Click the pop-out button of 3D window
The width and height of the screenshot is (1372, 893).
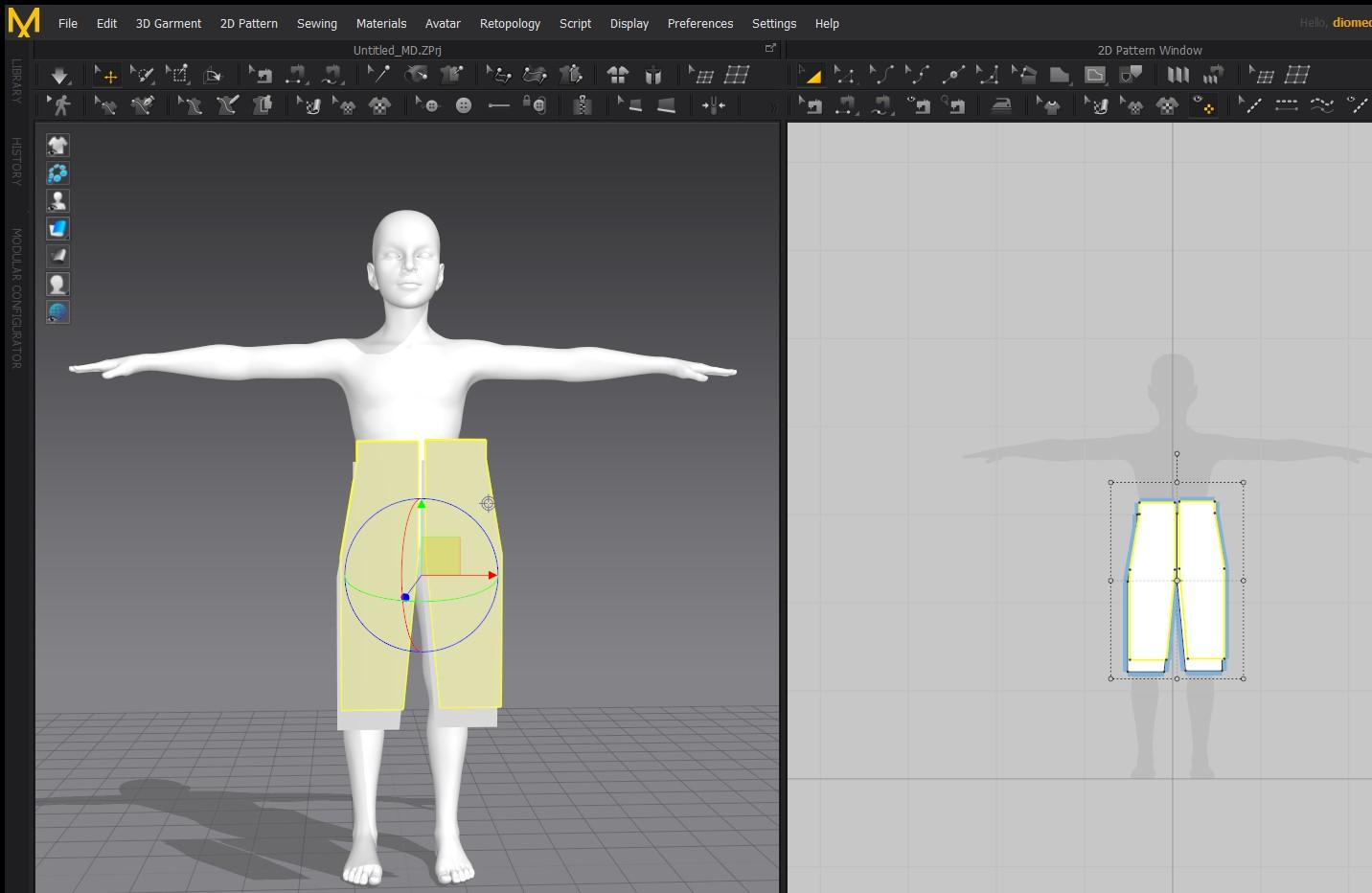point(770,49)
